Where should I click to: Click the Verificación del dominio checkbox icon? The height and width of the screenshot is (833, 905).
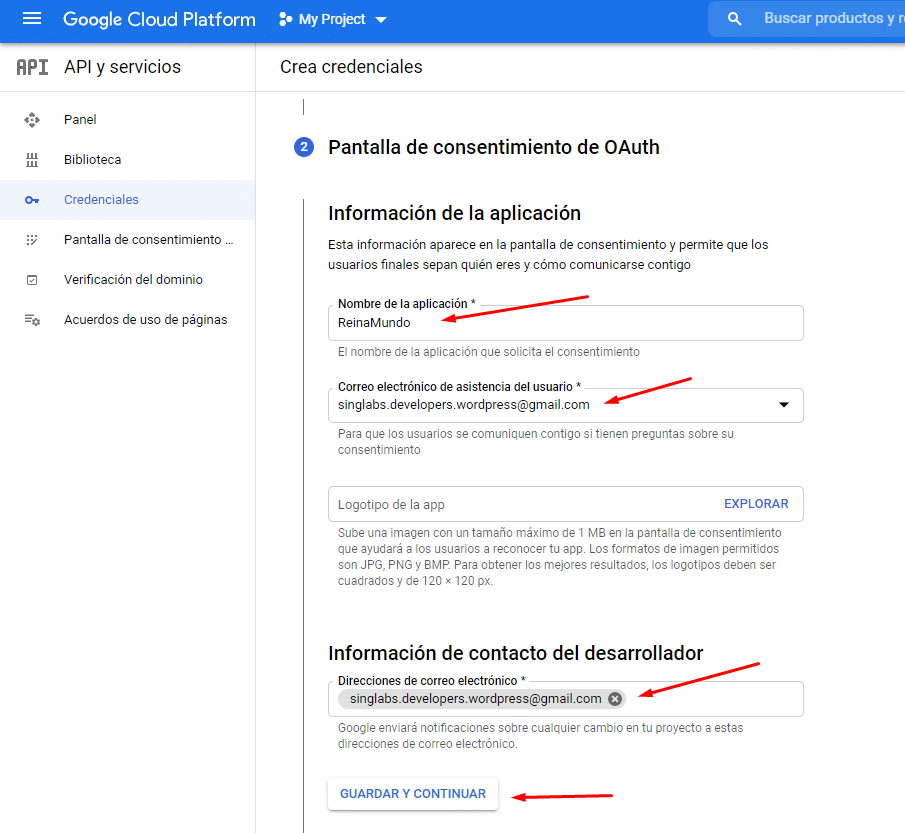pos(32,280)
